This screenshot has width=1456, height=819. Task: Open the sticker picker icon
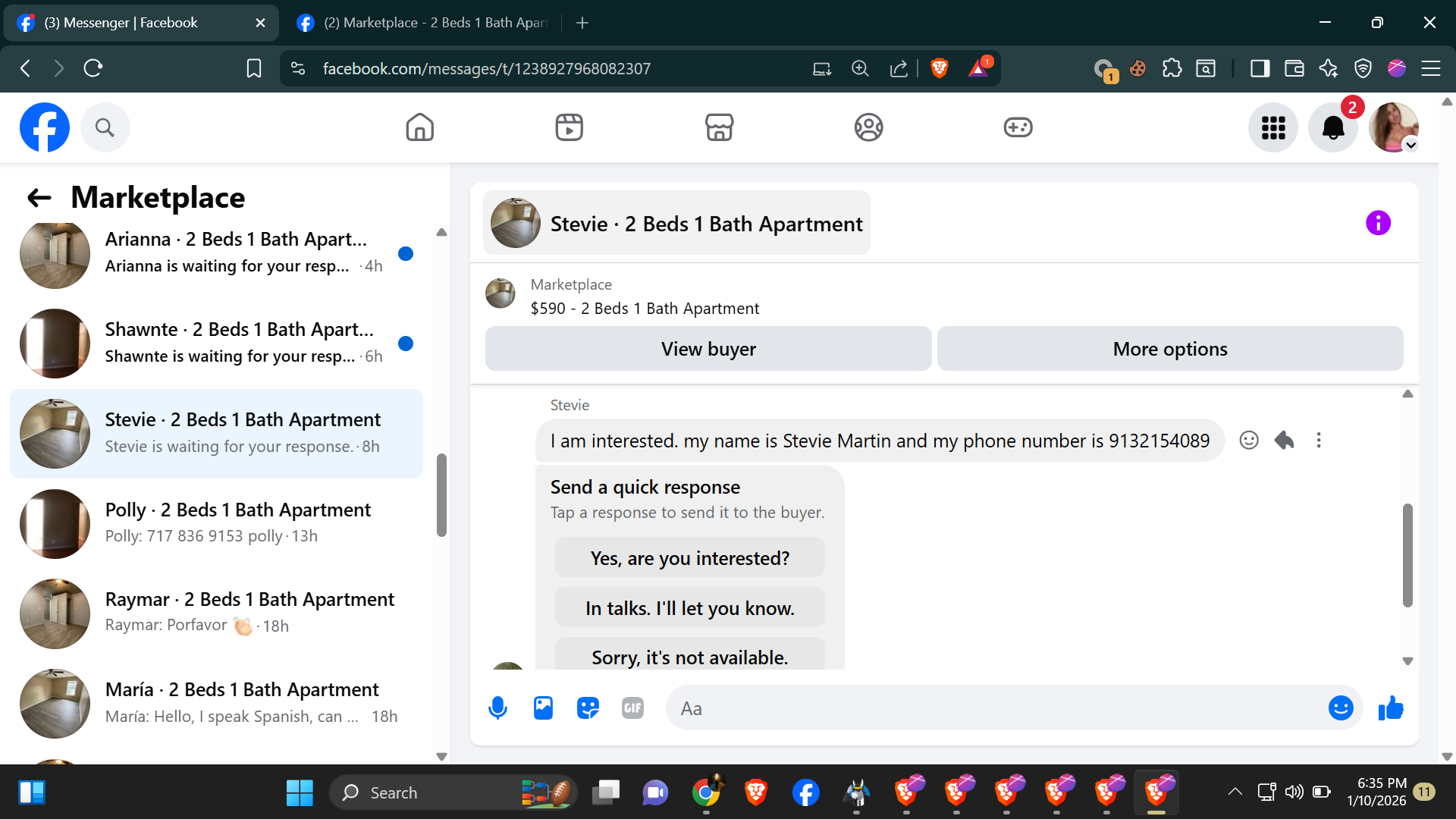(x=588, y=708)
